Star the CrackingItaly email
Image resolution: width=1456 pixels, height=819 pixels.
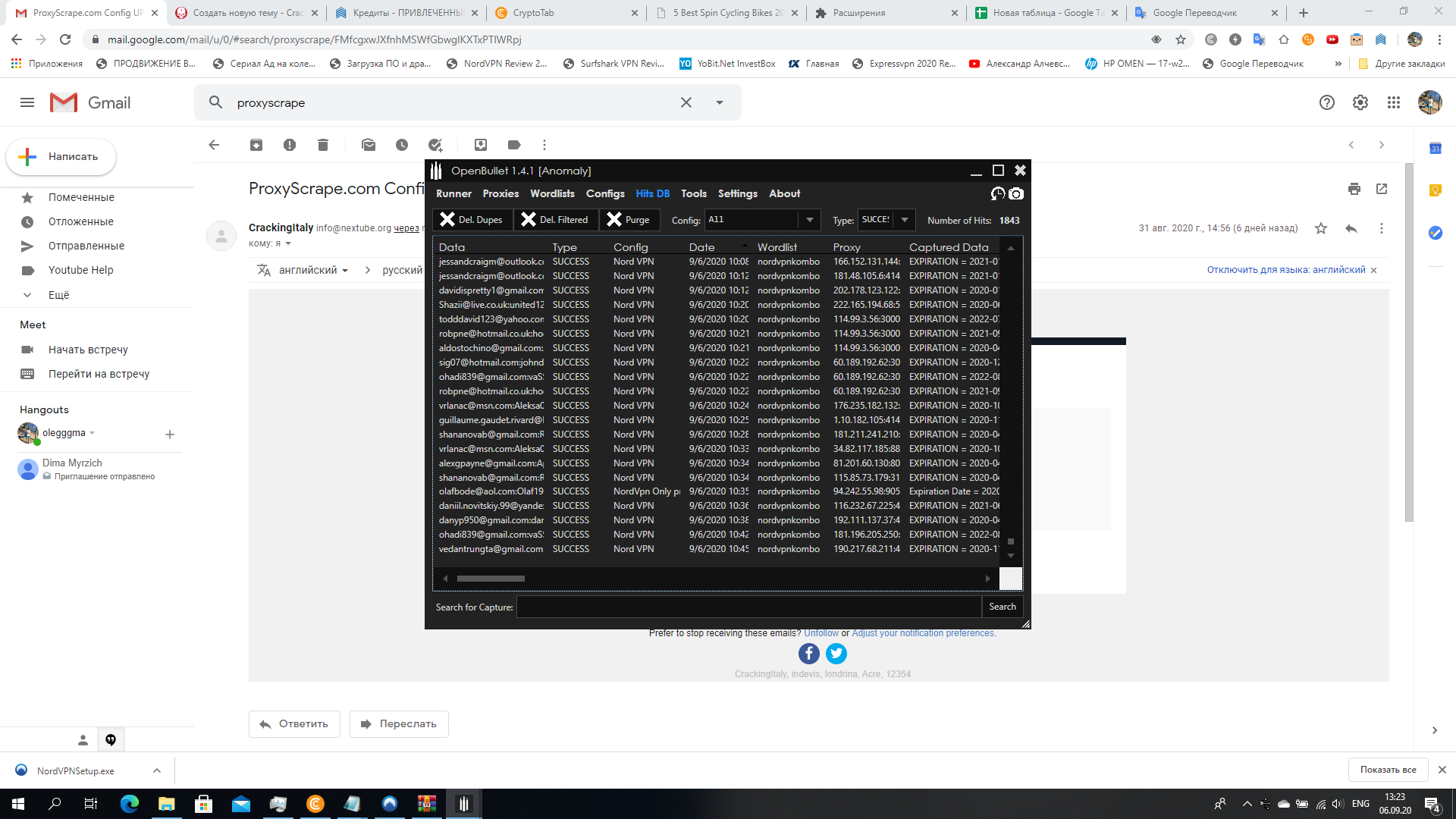pos(1321,228)
